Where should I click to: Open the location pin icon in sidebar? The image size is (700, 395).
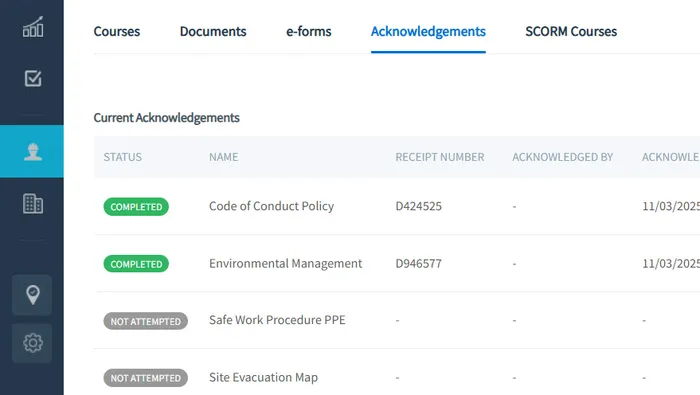32,295
